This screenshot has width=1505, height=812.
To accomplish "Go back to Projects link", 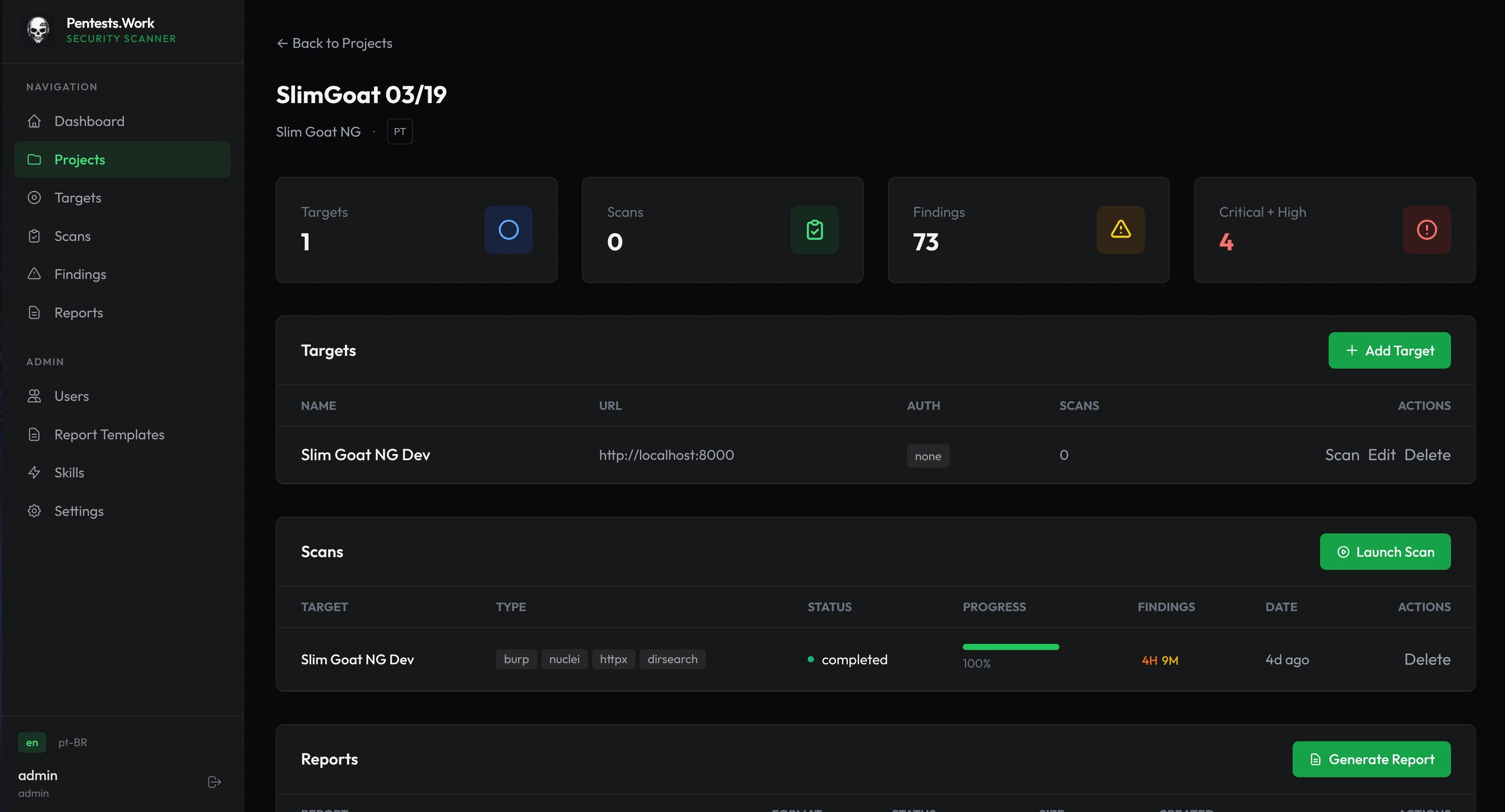I will 334,43.
